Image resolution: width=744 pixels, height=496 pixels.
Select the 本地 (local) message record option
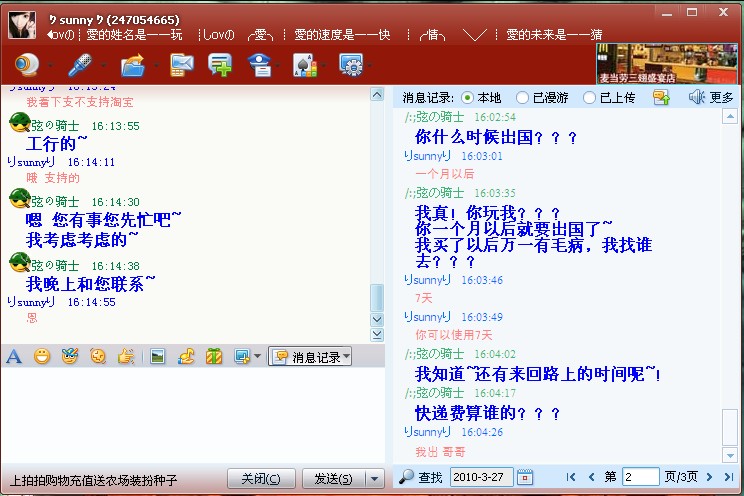coord(468,97)
